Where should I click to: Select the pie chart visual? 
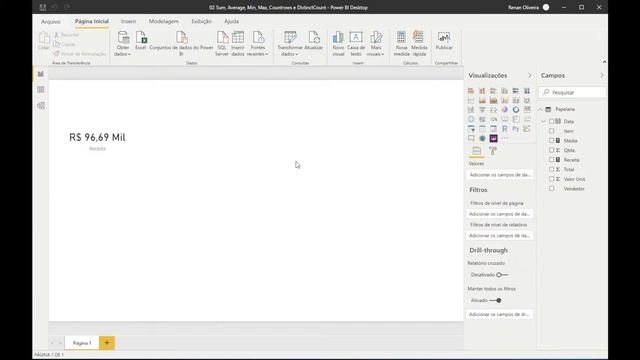504,109
